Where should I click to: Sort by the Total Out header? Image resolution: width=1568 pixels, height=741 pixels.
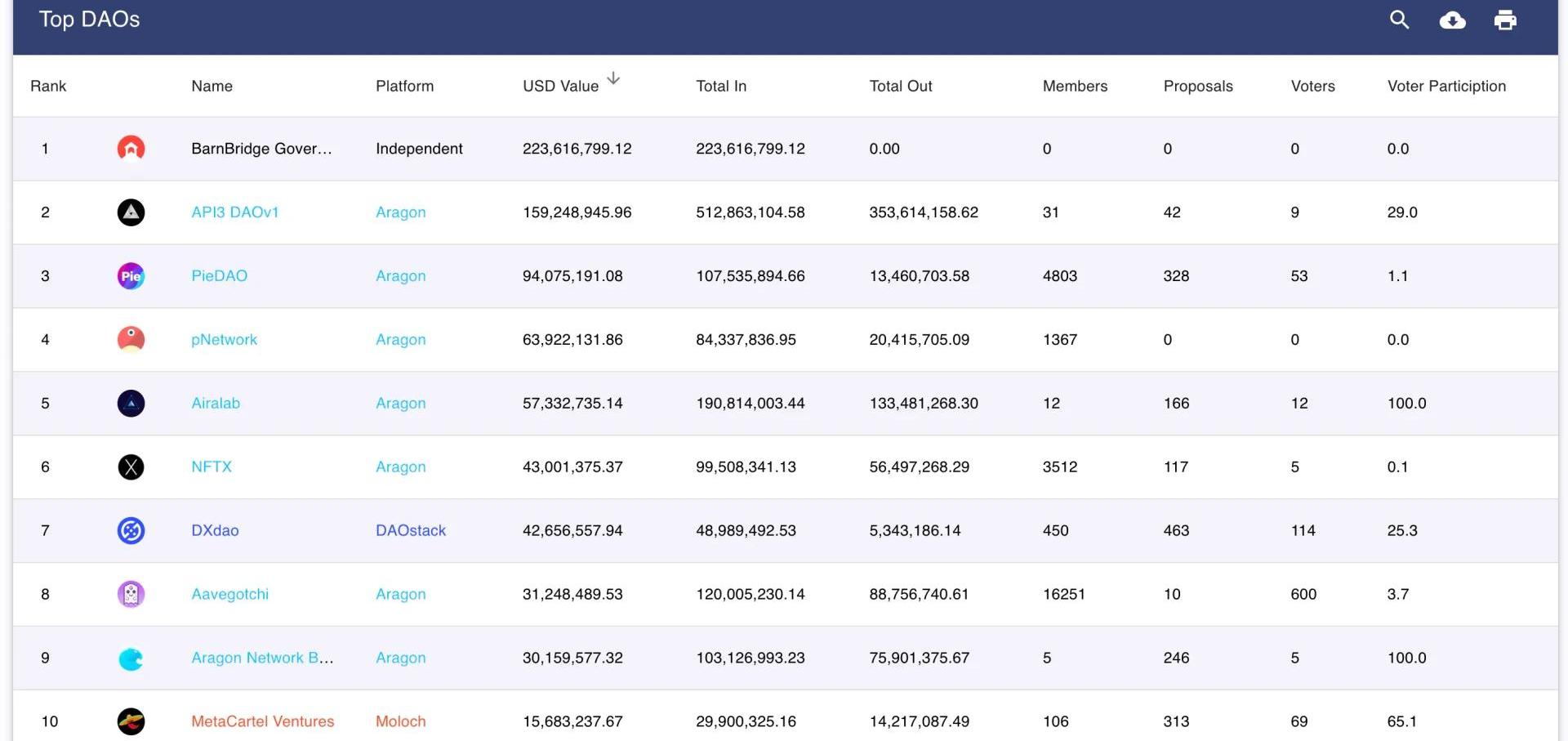pos(900,86)
